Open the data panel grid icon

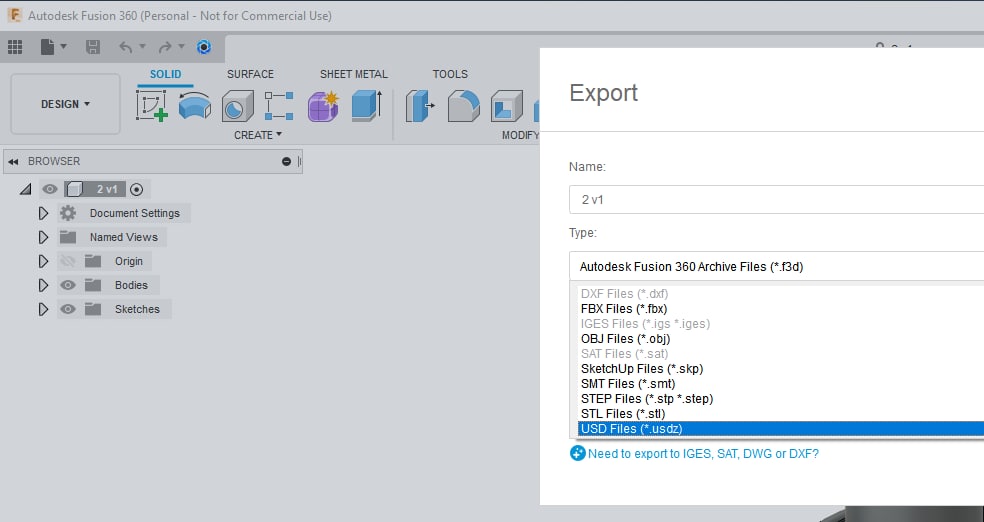15,47
